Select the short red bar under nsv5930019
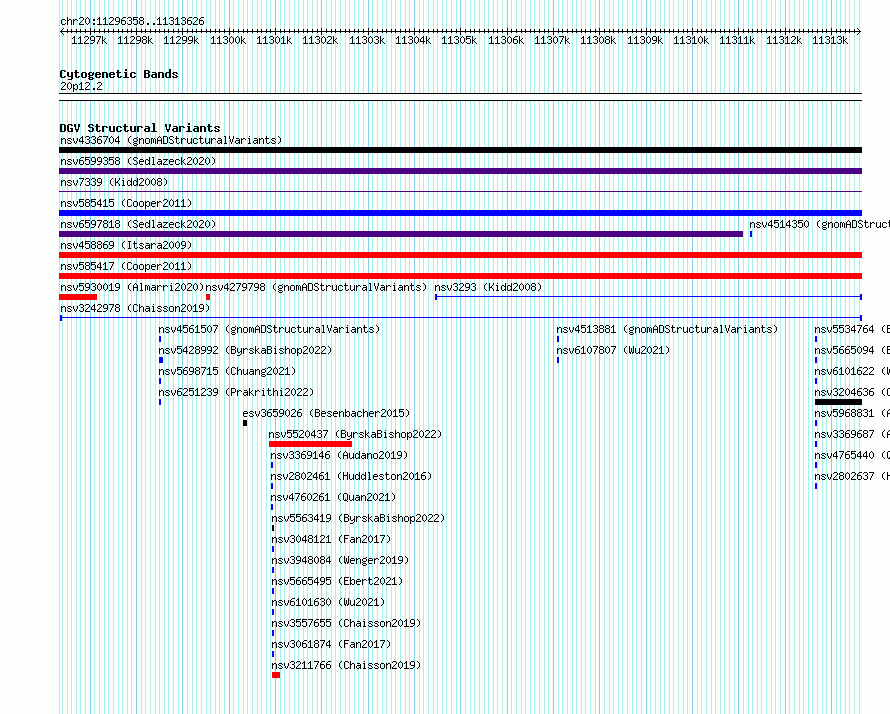Image resolution: width=890 pixels, height=714 pixels. click(x=78, y=297)
